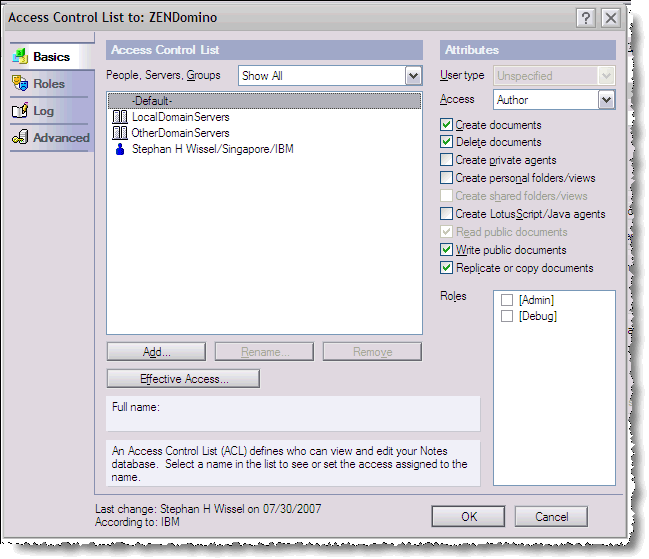649x559 pixels.
Task: Check the [Debug] role checkbox
Action: (507, 316)
